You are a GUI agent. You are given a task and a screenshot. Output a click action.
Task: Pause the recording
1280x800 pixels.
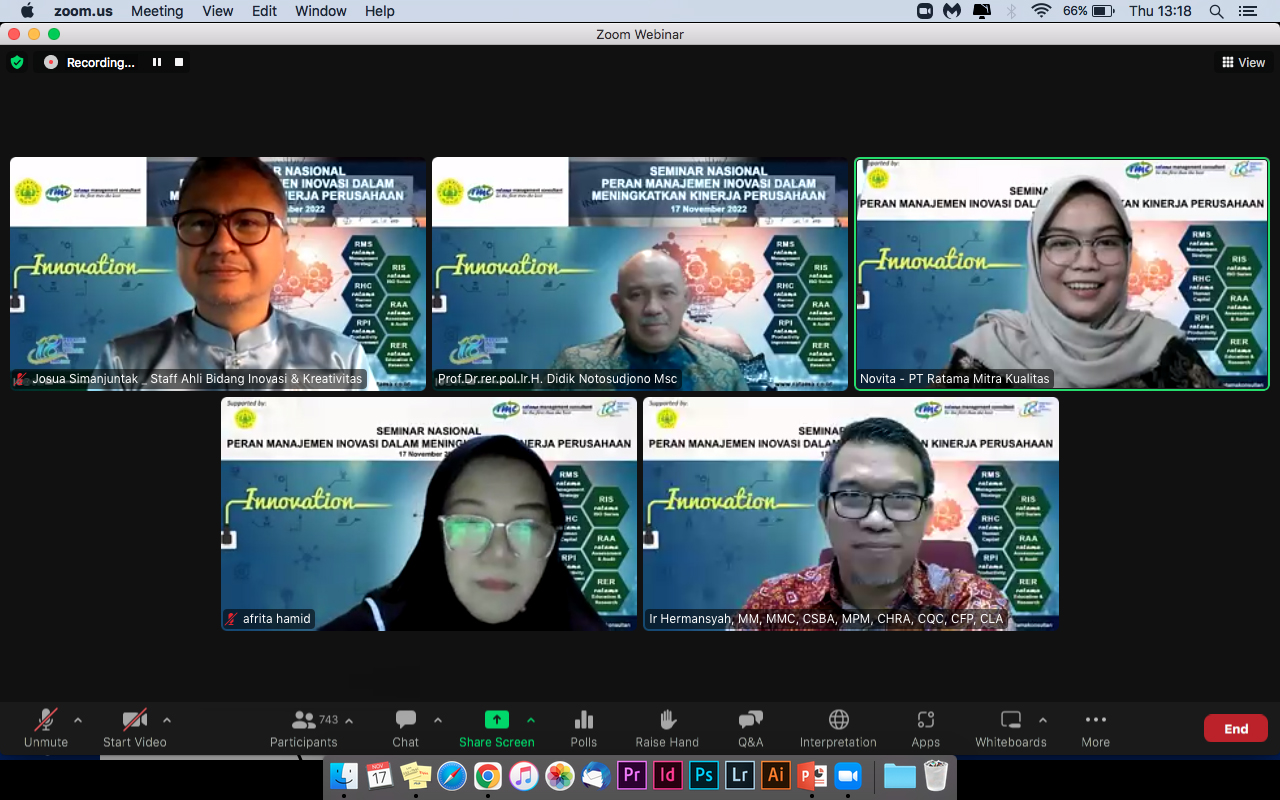click(x=157, y=62)
